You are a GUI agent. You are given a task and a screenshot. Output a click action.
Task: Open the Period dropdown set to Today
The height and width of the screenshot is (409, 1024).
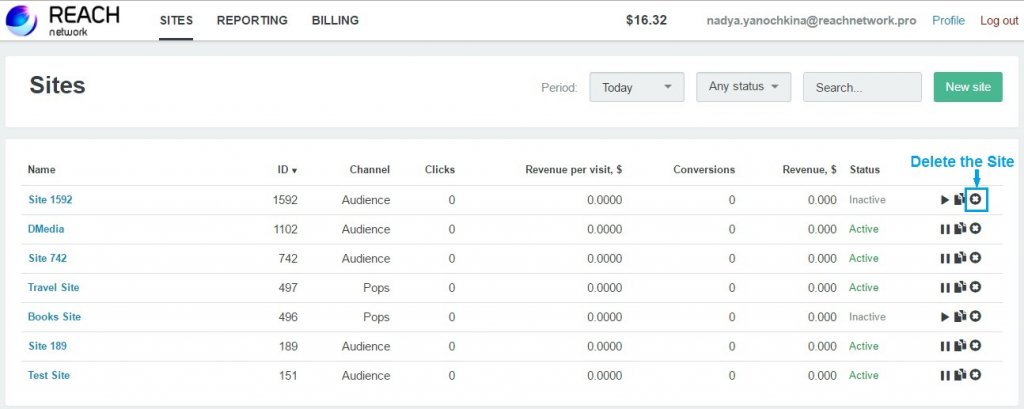coord(637,87)
